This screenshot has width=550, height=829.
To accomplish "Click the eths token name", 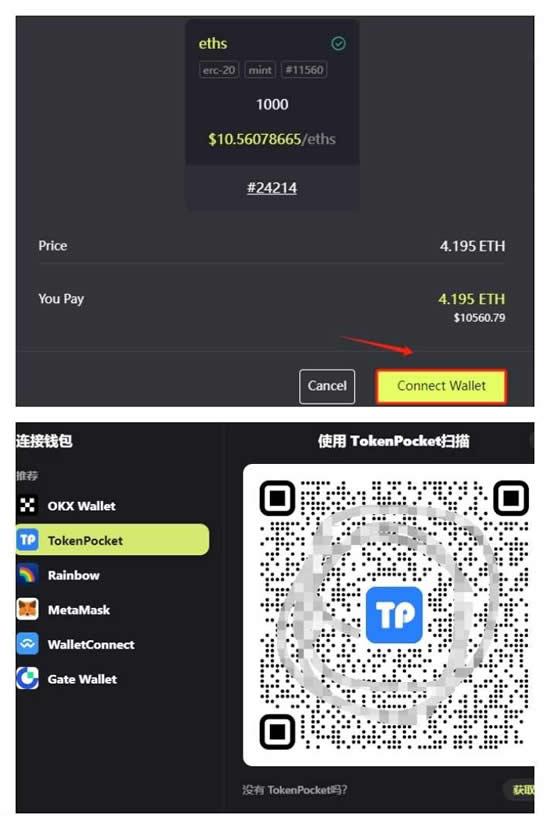I will pos(213,43).
